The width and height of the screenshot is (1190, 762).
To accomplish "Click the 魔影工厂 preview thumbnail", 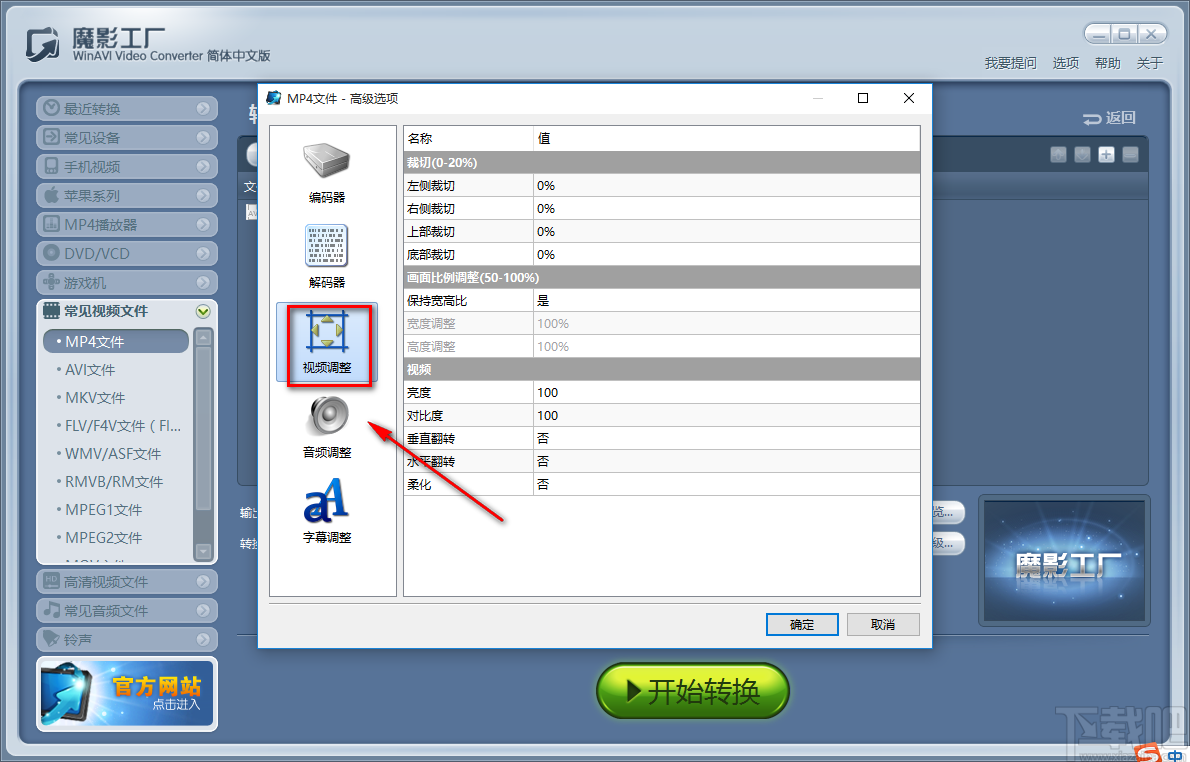I will (x=1064, y=561).
